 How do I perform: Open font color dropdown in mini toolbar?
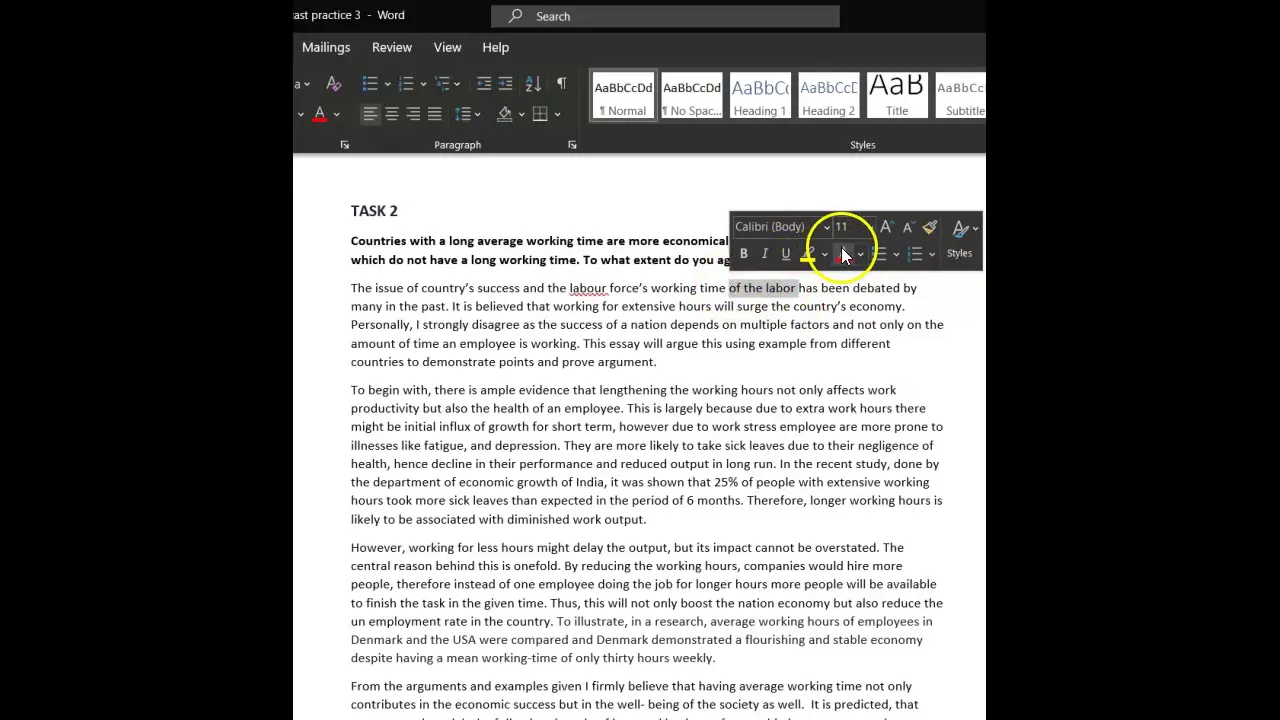[x=860, y=254]
